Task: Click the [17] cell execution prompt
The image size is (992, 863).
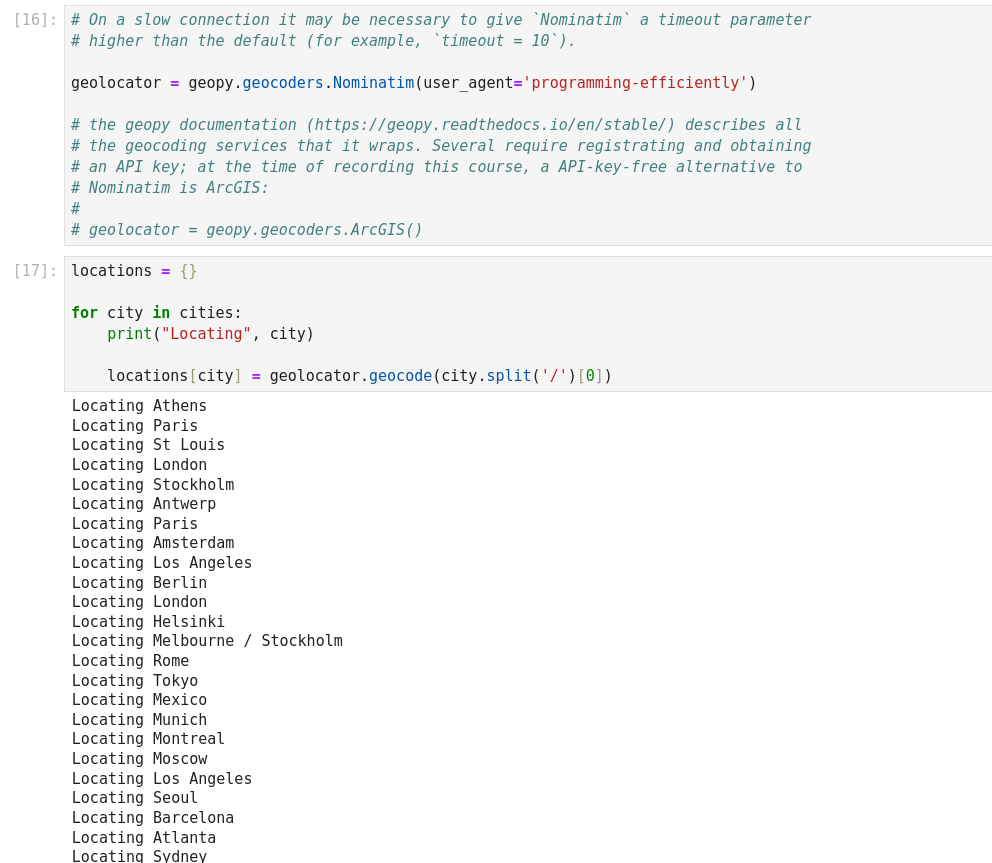Action: (x=35, y=271)
